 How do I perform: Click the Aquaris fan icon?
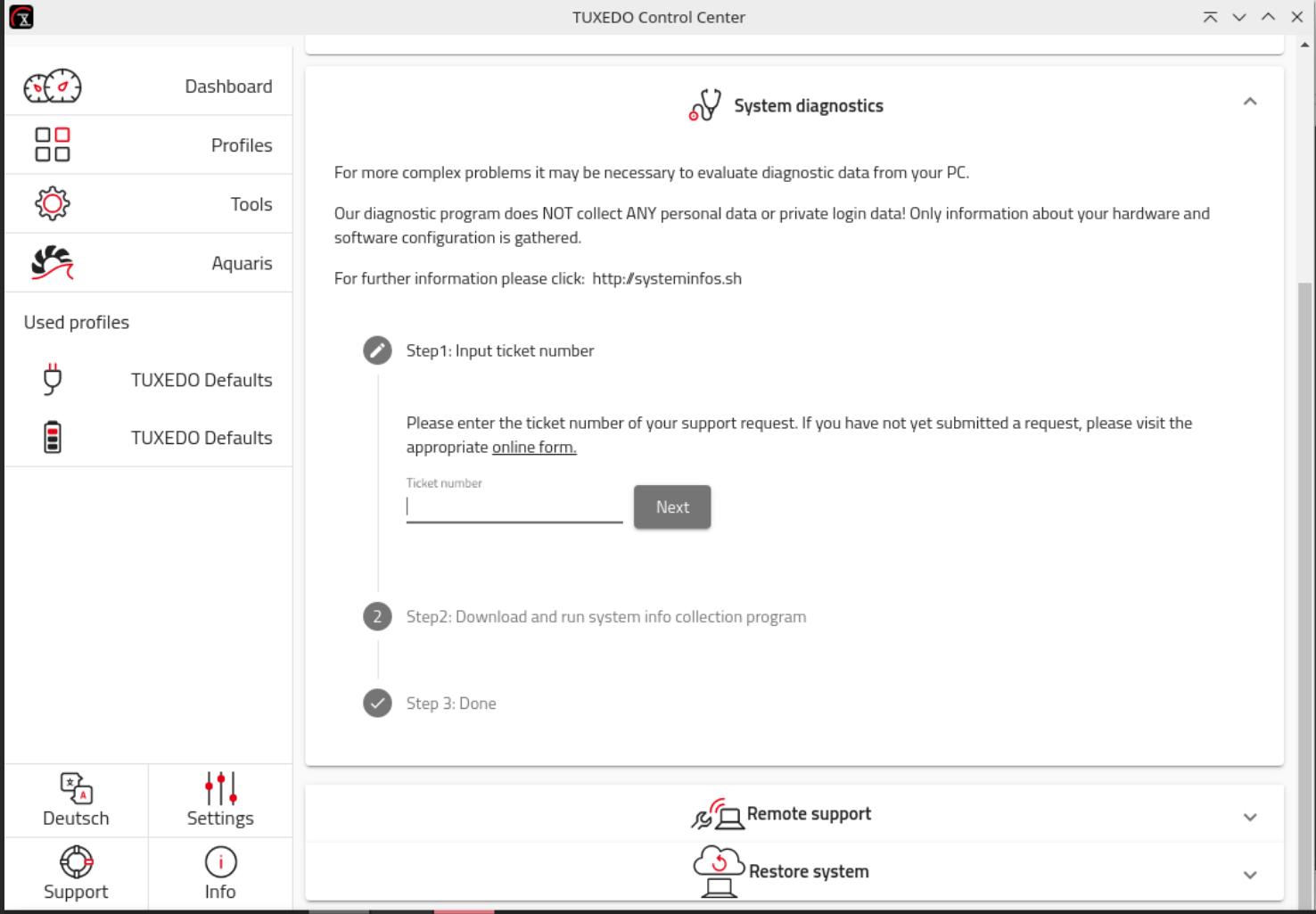pyautogui.click(x=53, y=263)
